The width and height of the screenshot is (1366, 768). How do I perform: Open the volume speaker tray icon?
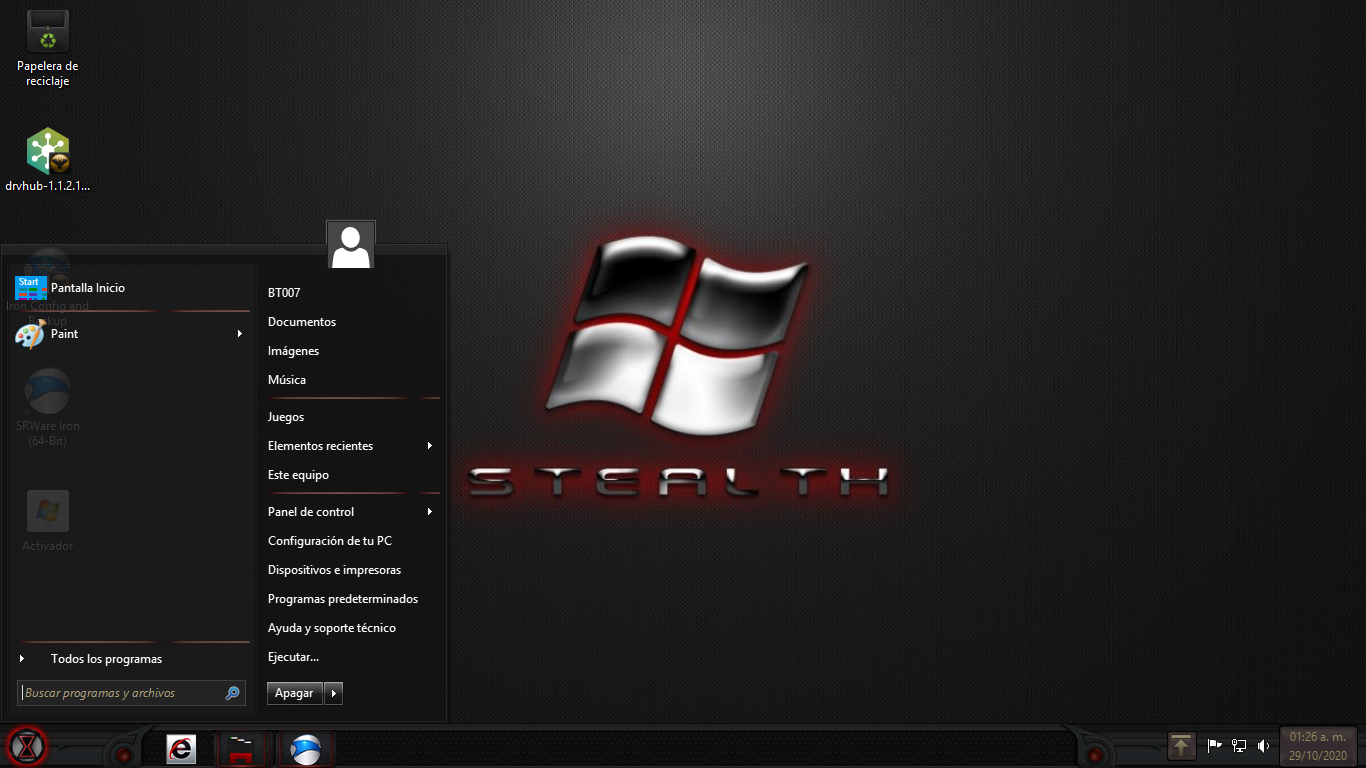(x=1263, y=745)
